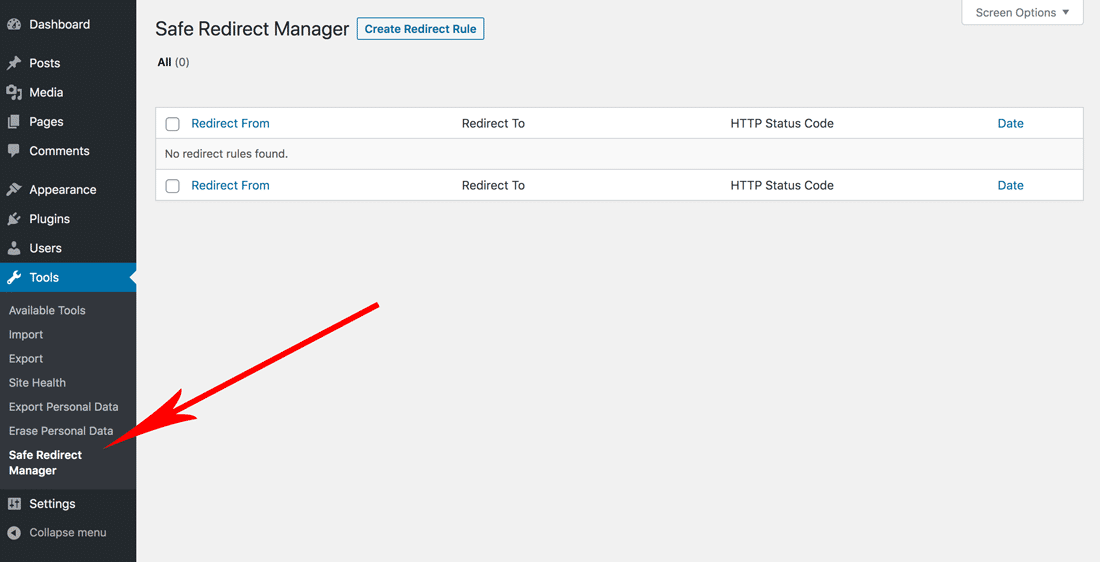1100x562 pixels.
Task: Open Safe Redirect Manager submenu item
Action: point(46,462)
